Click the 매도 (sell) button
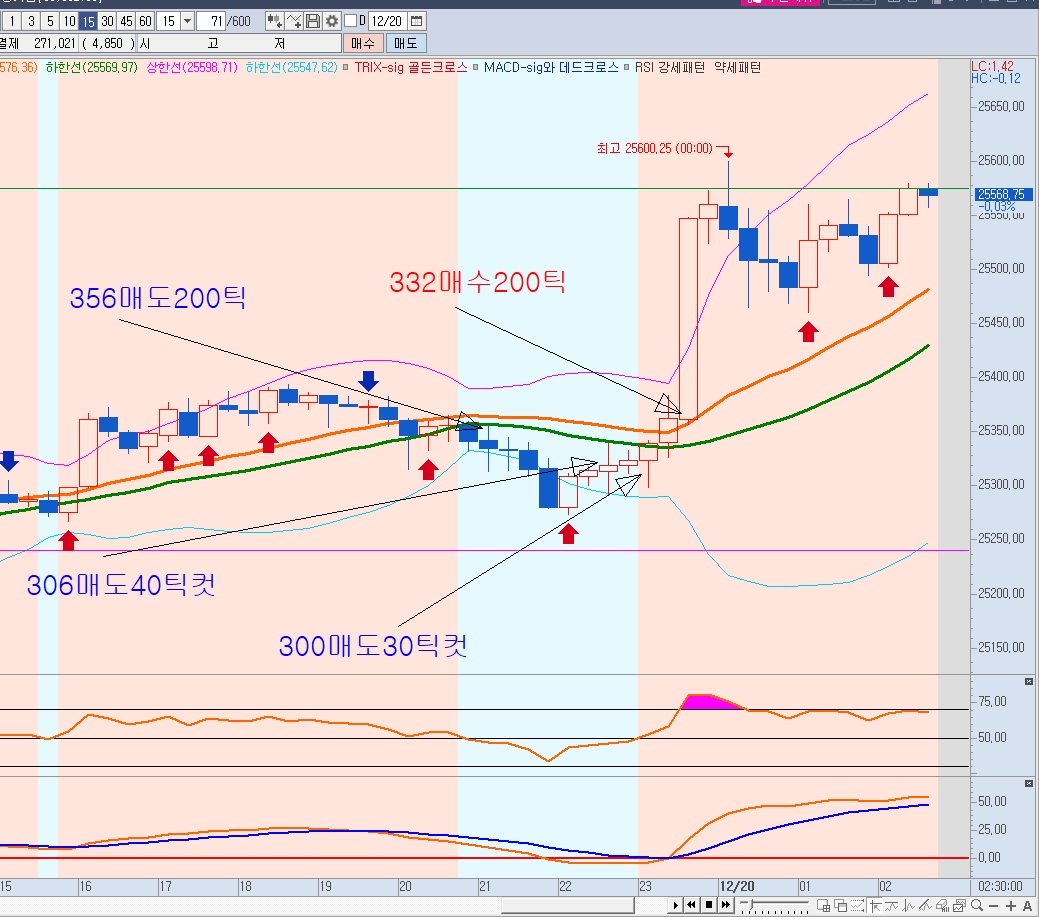1039x917 pixels. pos(405,43)
